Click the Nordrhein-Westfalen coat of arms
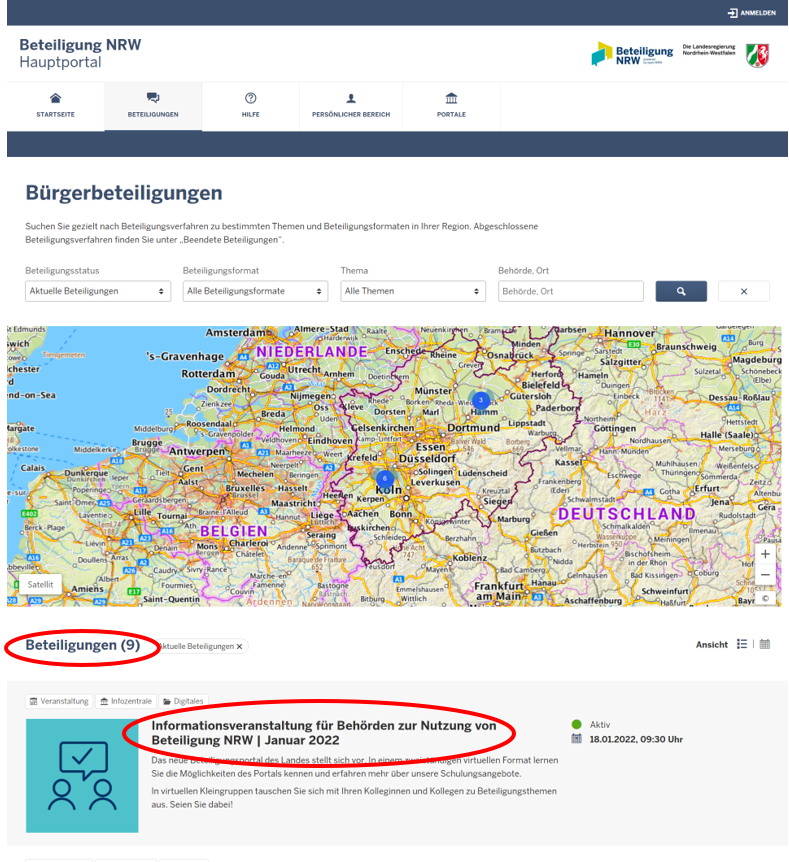Viewport: 789px width, 862px height. click(757, 55)
